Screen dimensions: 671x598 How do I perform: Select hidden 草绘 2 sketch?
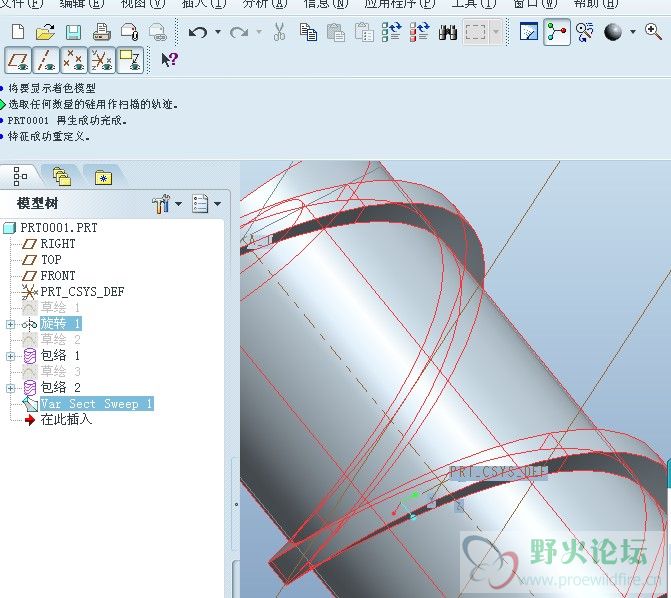60,339
